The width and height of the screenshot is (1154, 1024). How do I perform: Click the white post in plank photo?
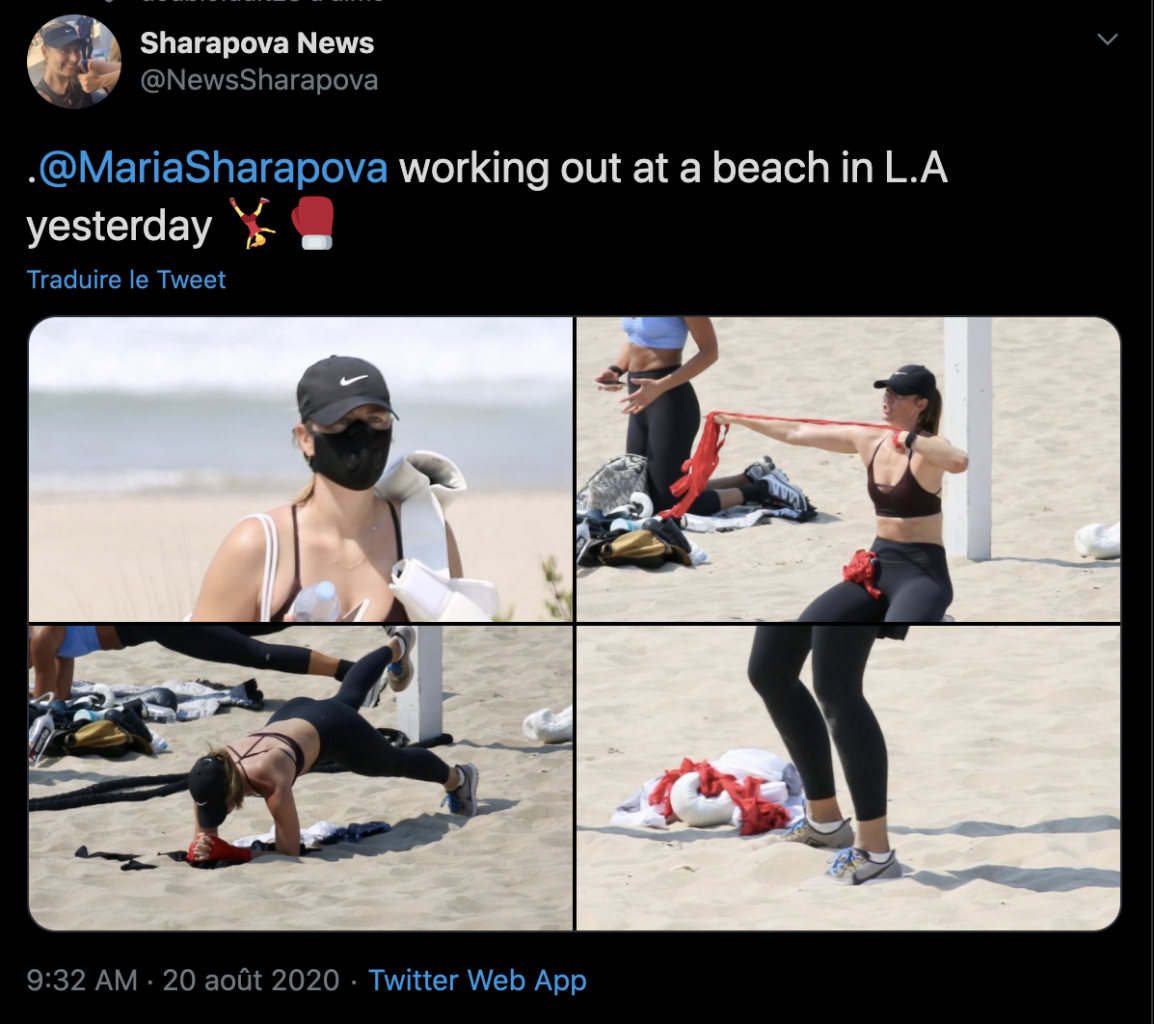click(x=420, y=684)
